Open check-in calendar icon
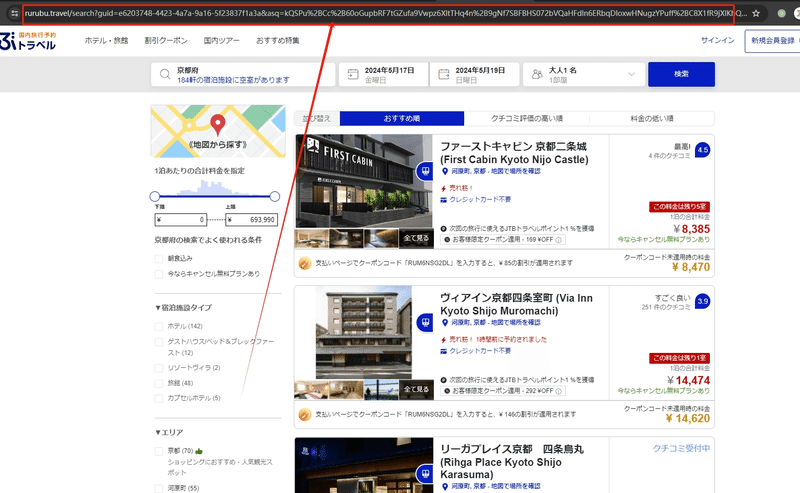 click(353, 75)
